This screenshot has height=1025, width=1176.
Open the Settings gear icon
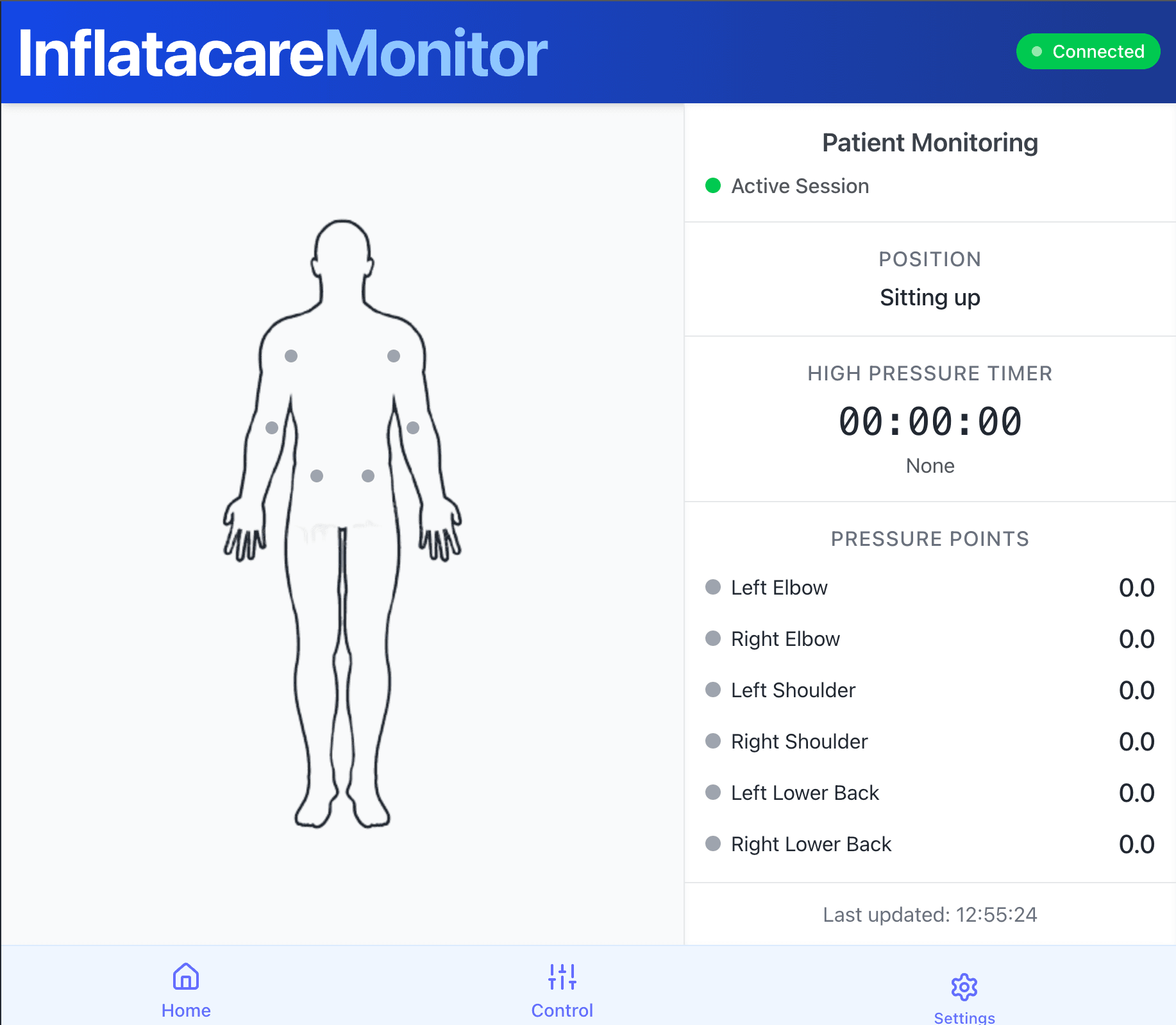point(964,987)
